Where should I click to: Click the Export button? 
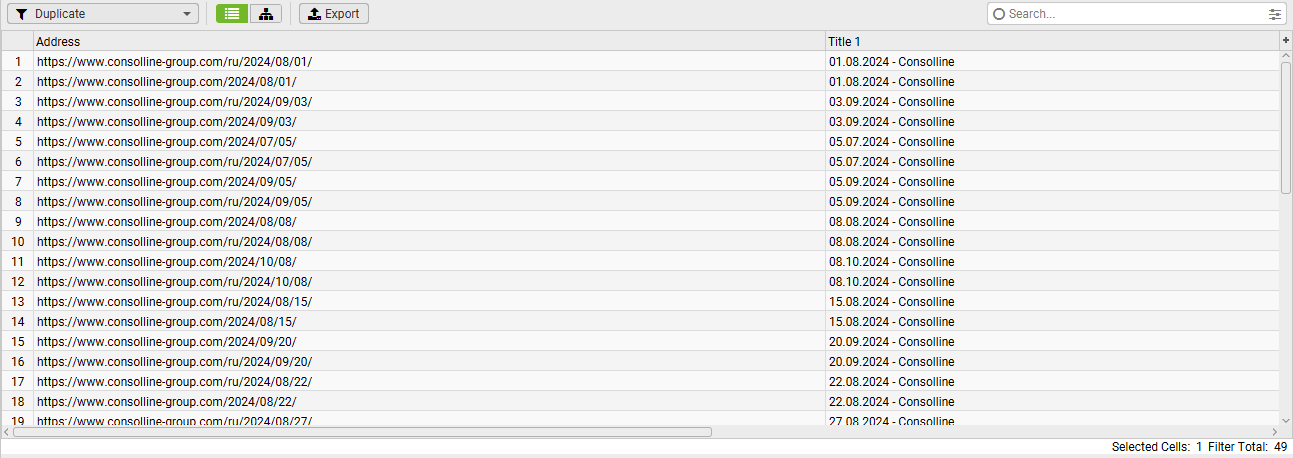click(334, 14)
